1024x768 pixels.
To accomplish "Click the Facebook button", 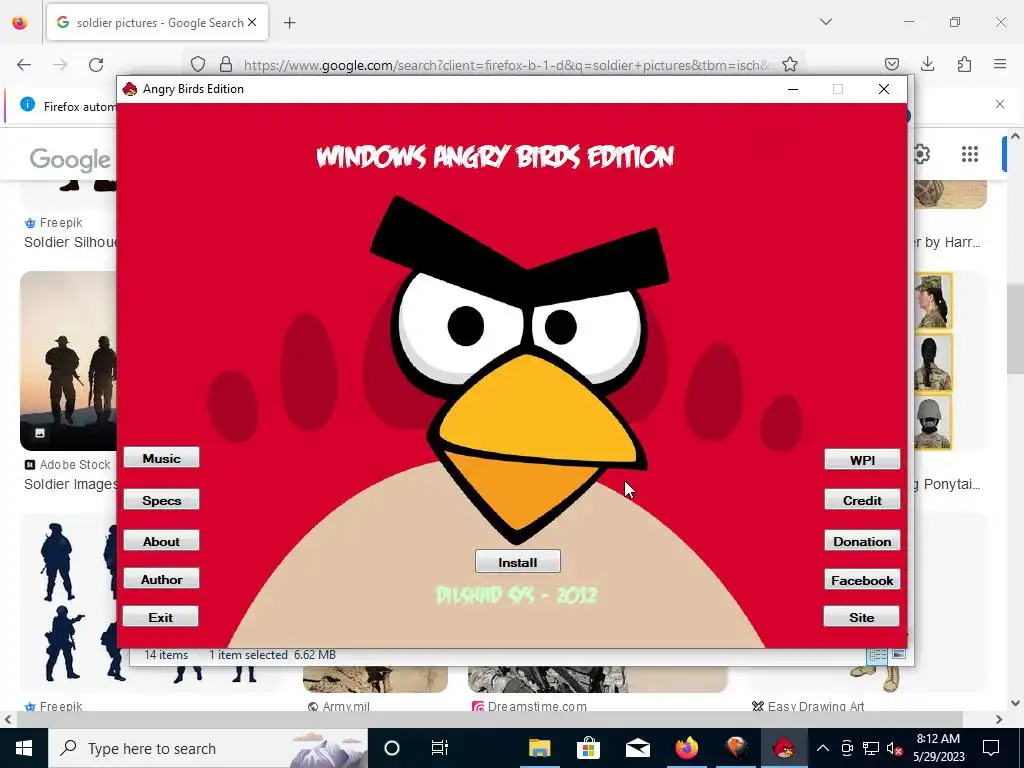I will [x=862, y=580].
